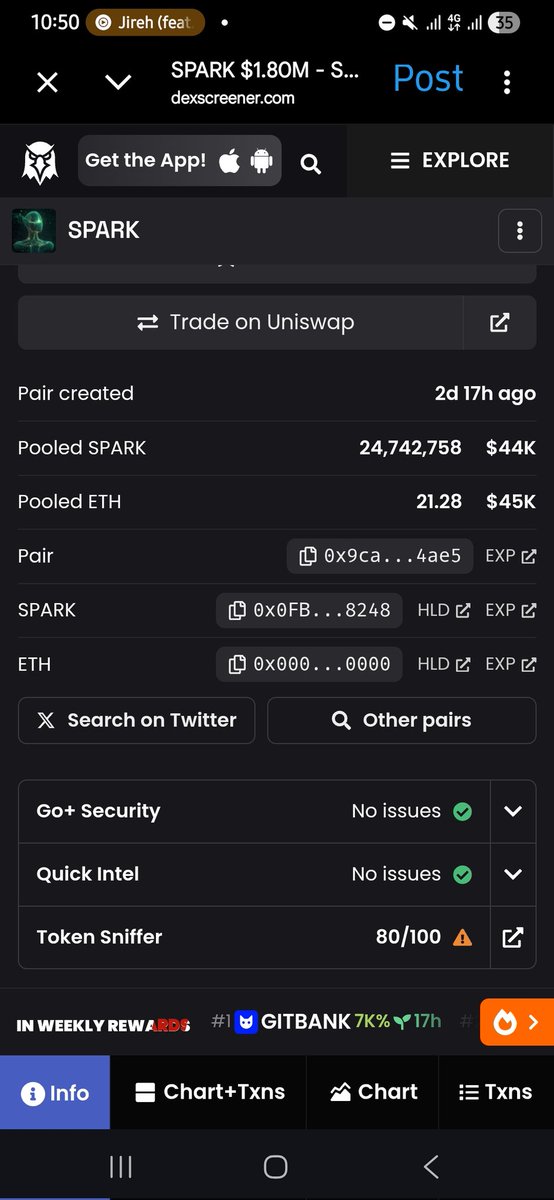Switch to Chart+Txns tab
This screenshot has height=1200, width=554.
209,1092
